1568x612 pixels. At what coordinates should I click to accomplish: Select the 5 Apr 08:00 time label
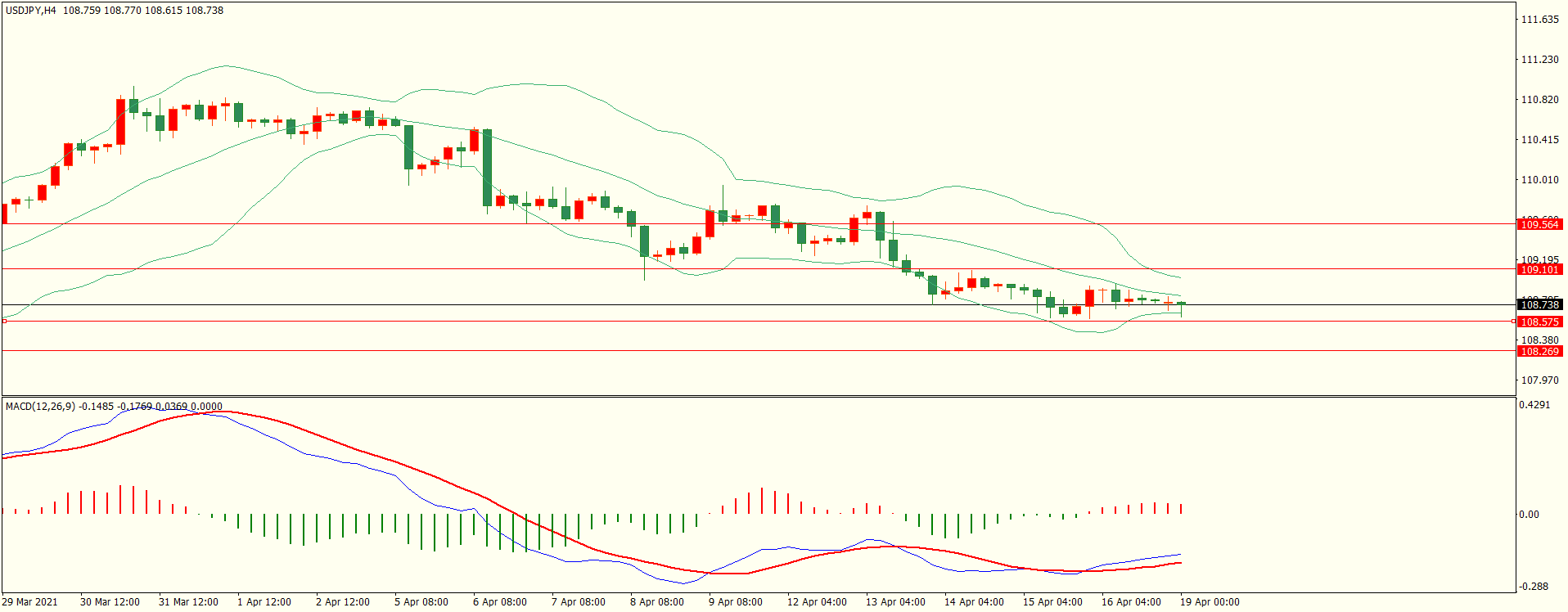tap(421, 602)
